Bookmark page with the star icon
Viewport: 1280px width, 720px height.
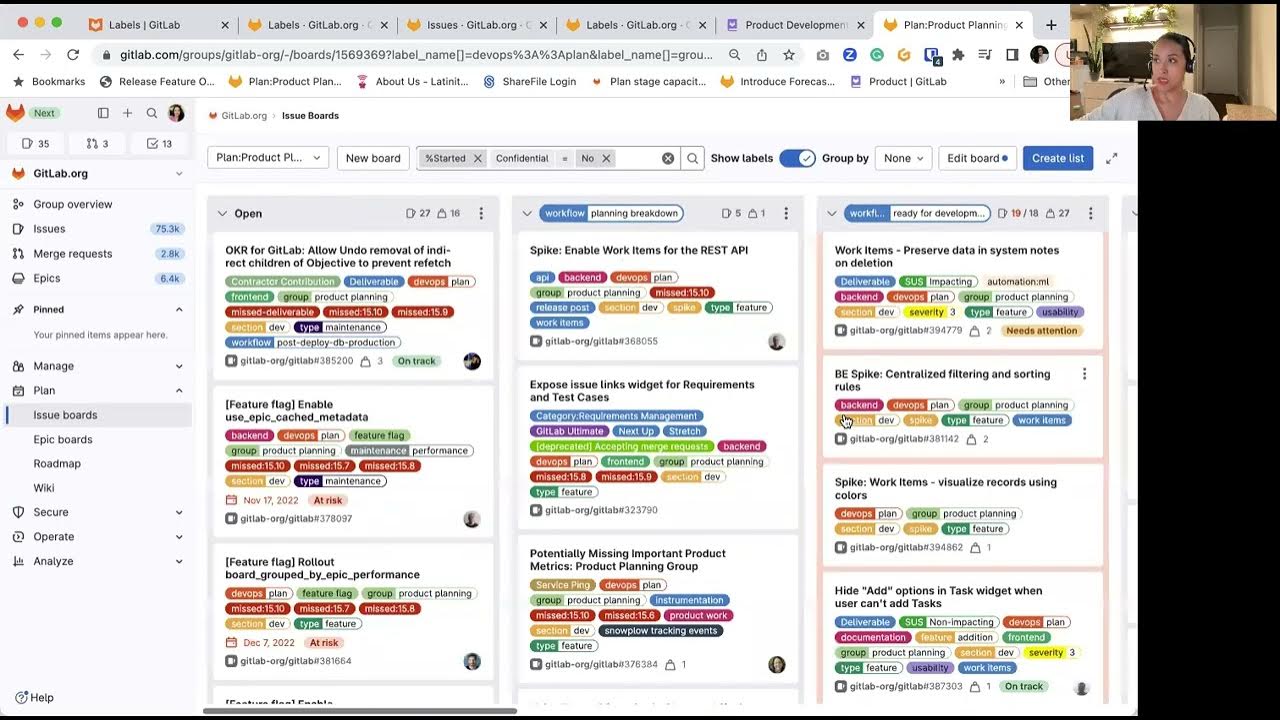click(789, 55)
